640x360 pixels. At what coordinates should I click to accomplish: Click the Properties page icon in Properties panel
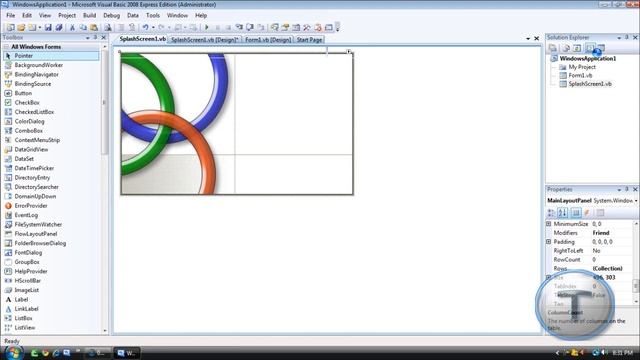coord(600,213)
